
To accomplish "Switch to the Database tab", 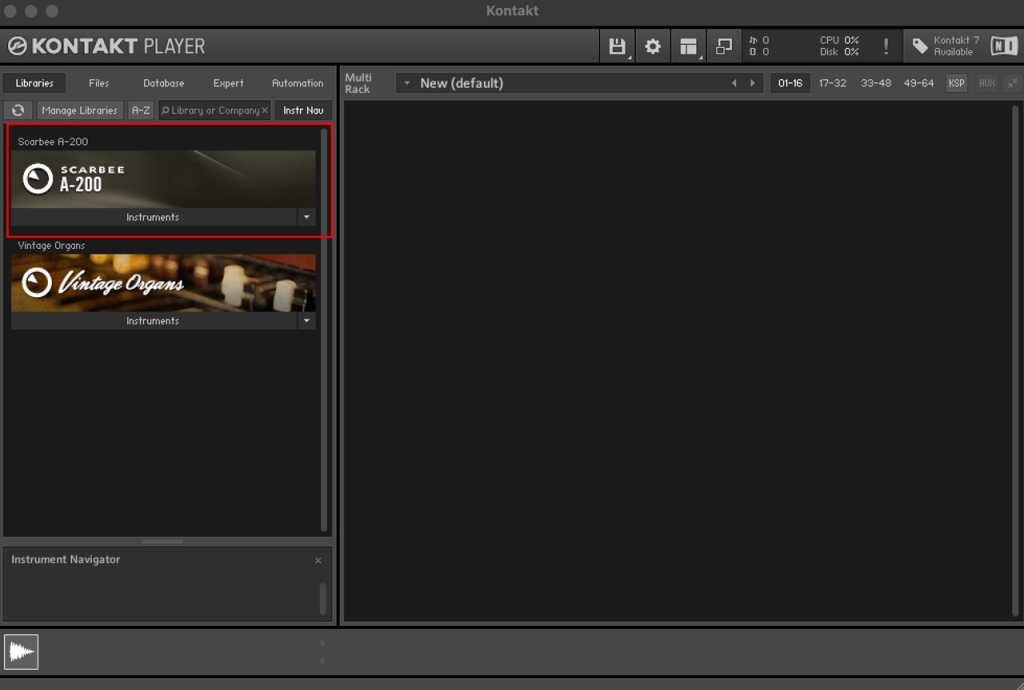I will [163, 83].
